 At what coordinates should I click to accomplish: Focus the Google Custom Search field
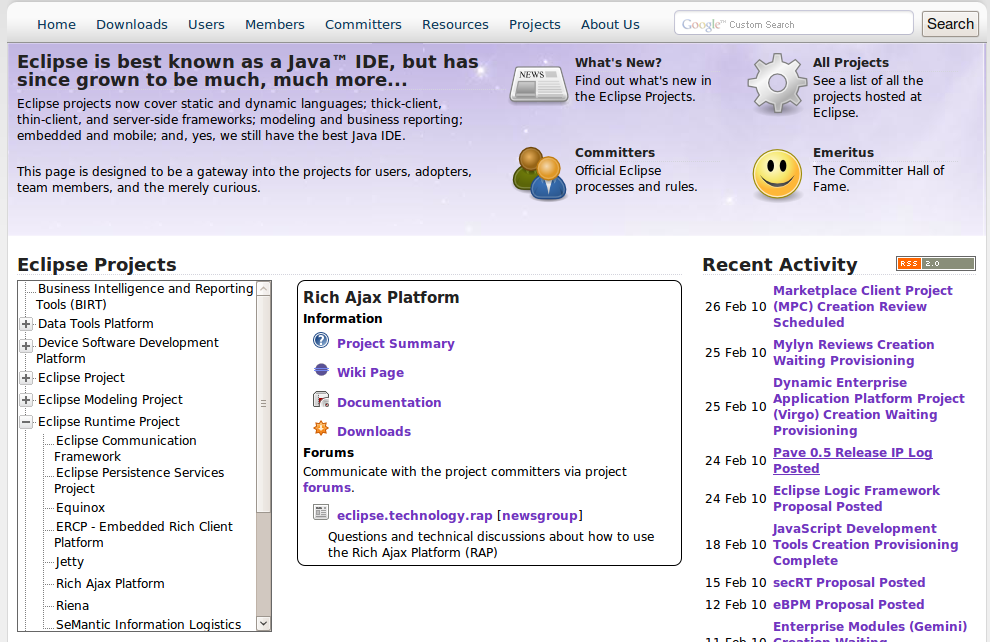[794, 23]
